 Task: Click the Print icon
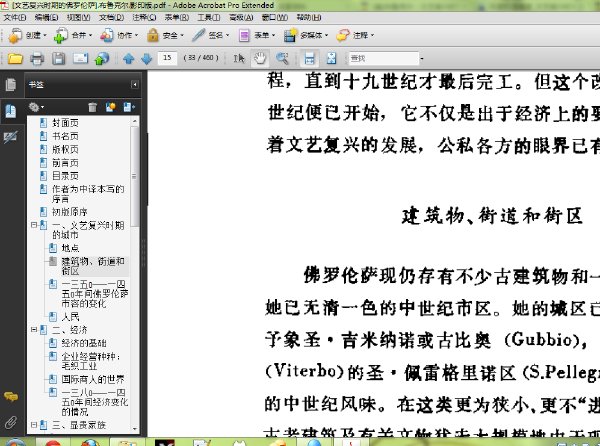tap(37, 59)
